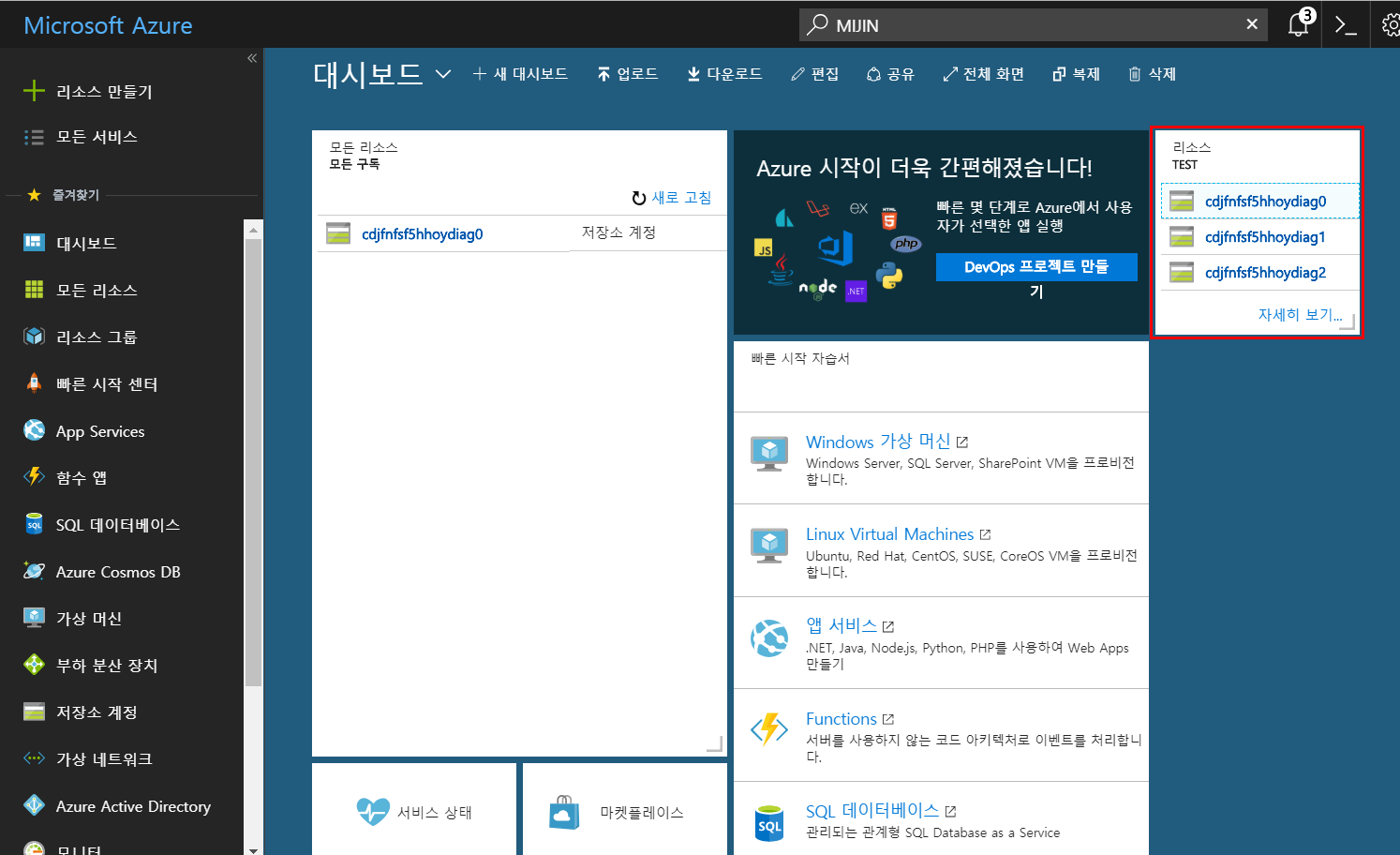Click the 대시보드 sidebar icon

click(x=34, y=243)
